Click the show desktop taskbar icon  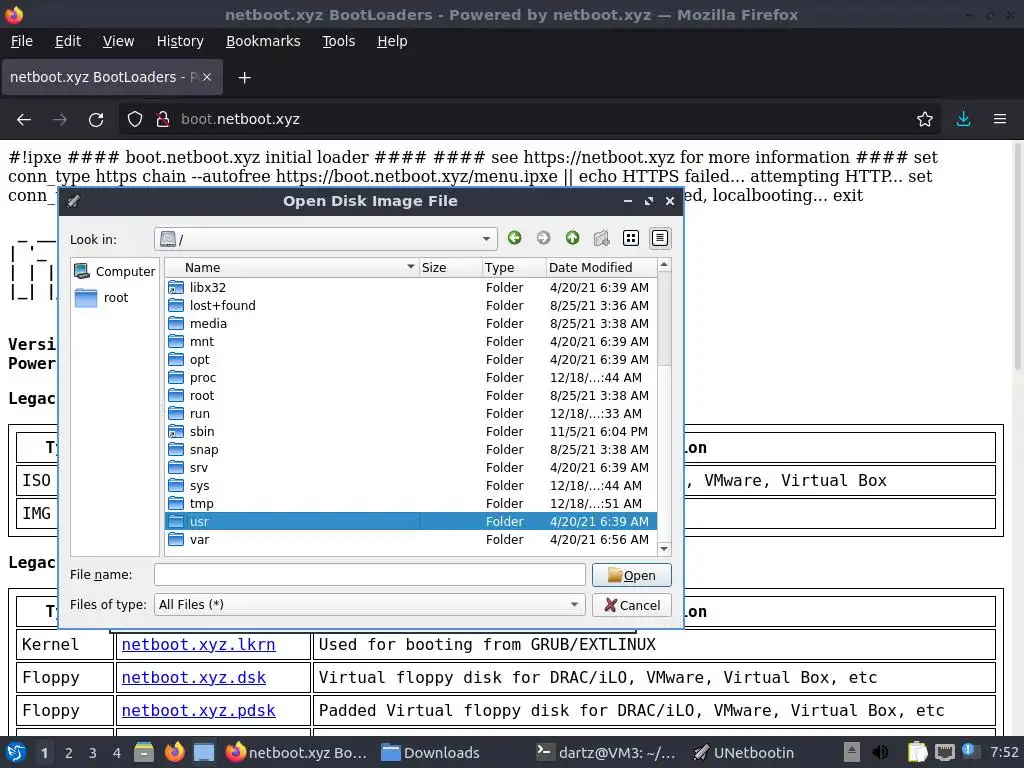pos(204,753)
